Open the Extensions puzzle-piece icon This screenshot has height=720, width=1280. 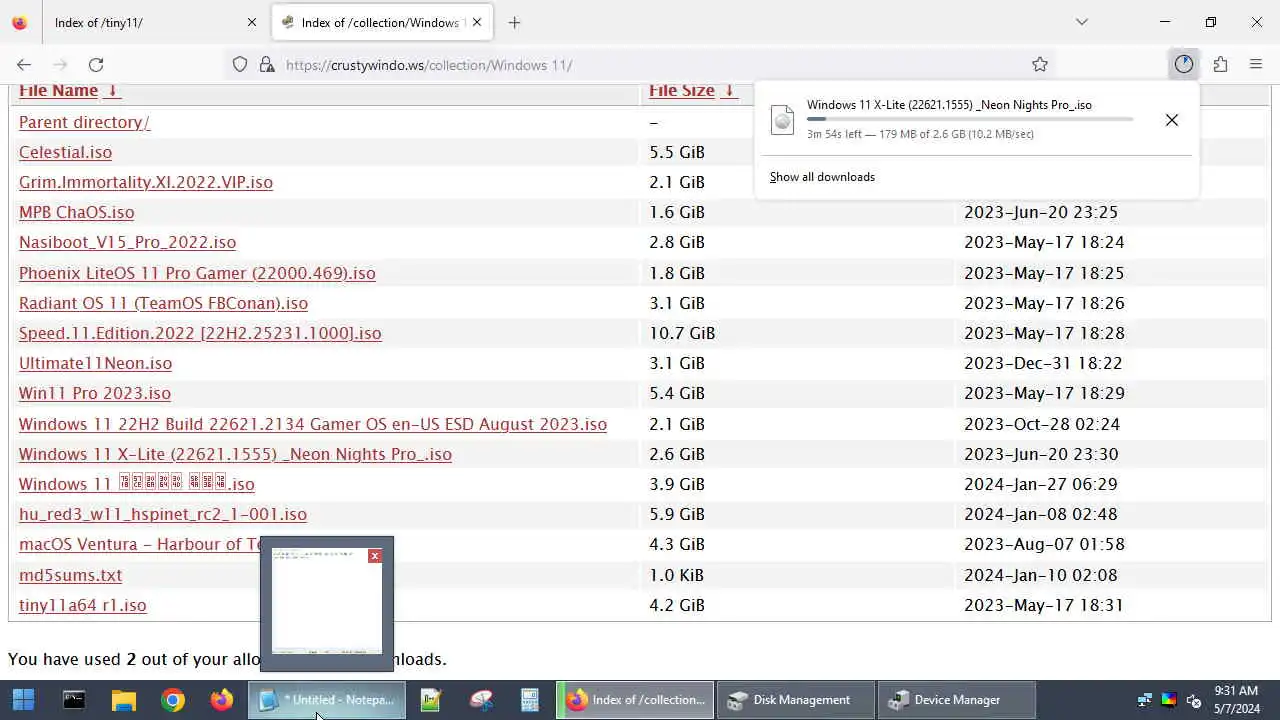1220,64
